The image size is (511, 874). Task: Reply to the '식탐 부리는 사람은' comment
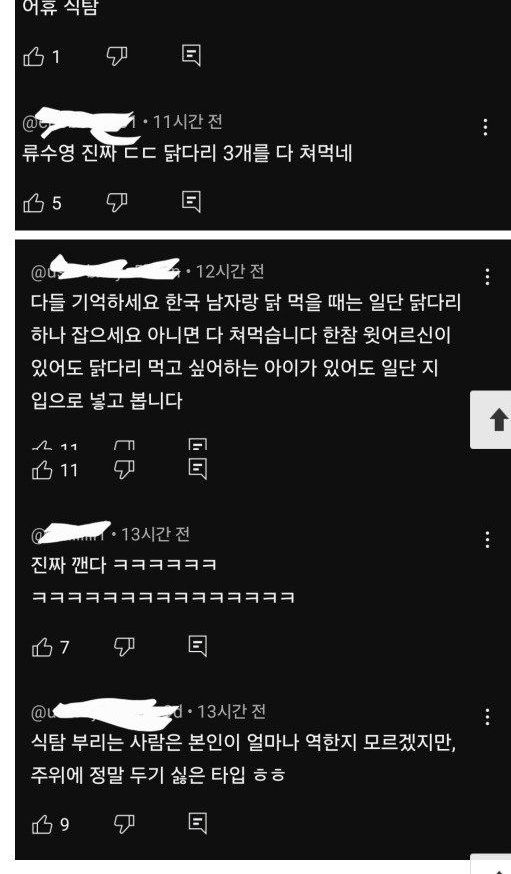[x=198, y=823]
